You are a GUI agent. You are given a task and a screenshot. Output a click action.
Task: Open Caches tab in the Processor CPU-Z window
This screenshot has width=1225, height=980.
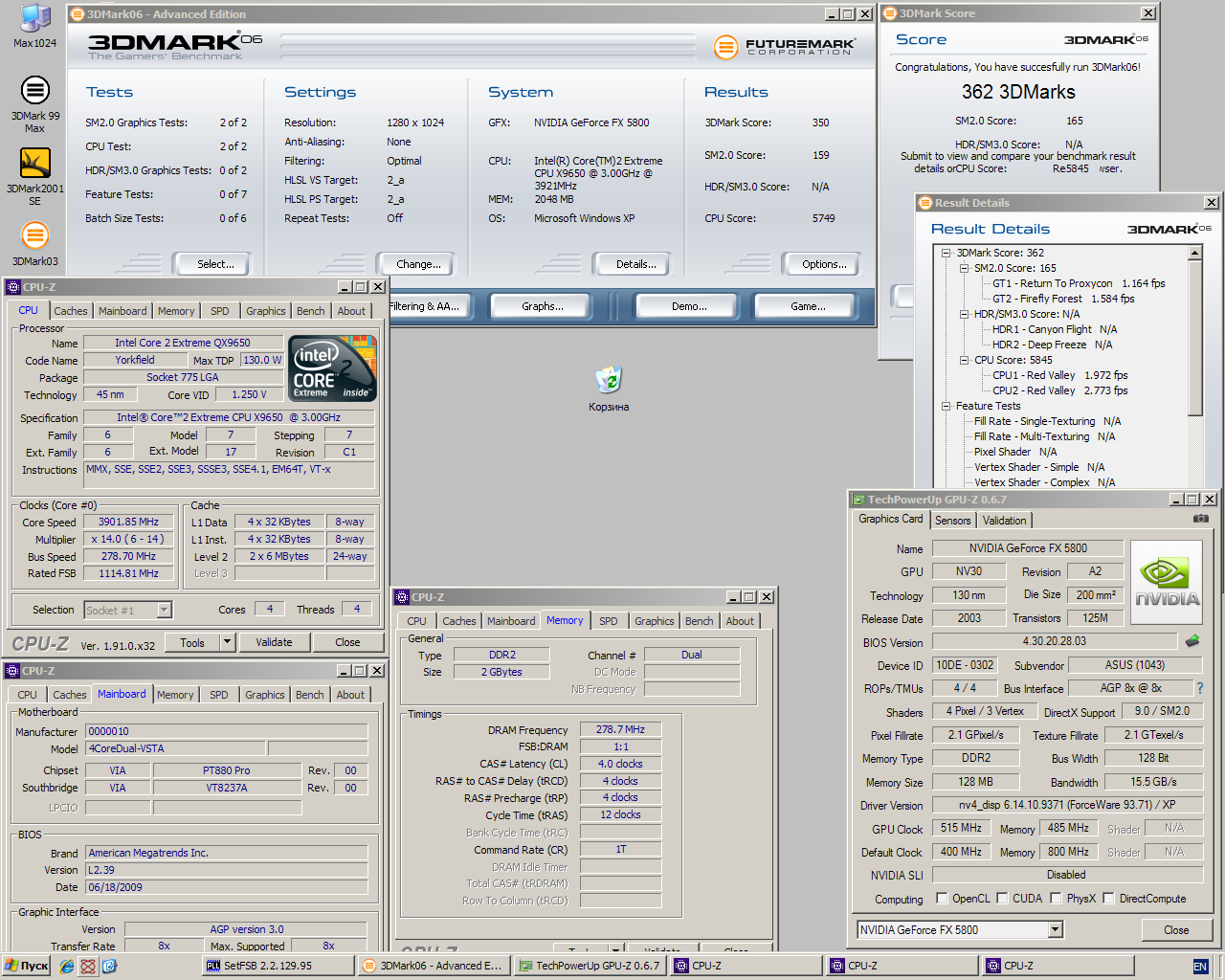point(71,311)
